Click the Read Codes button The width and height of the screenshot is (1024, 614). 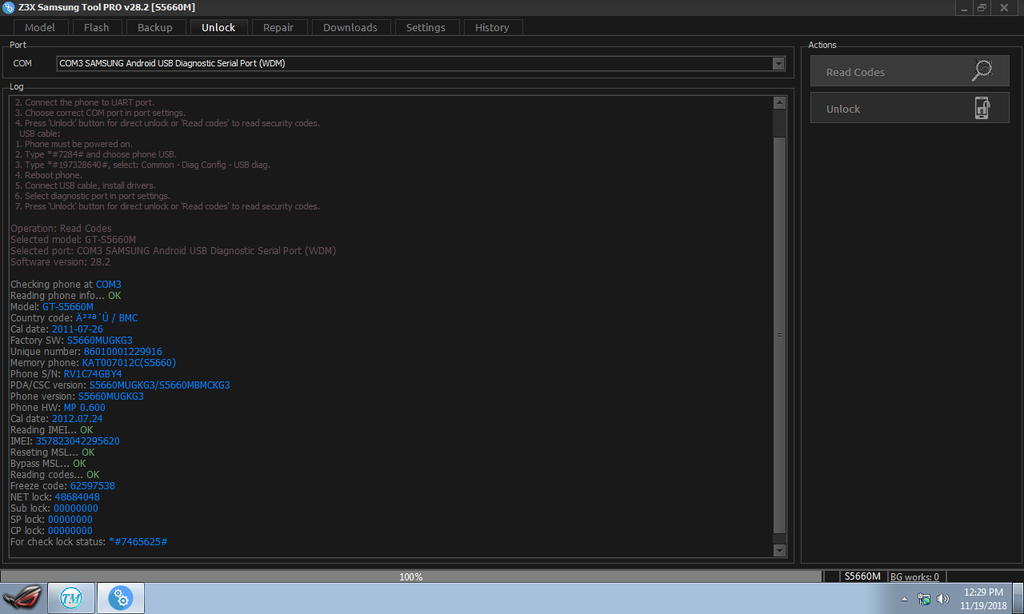[909, 71]
